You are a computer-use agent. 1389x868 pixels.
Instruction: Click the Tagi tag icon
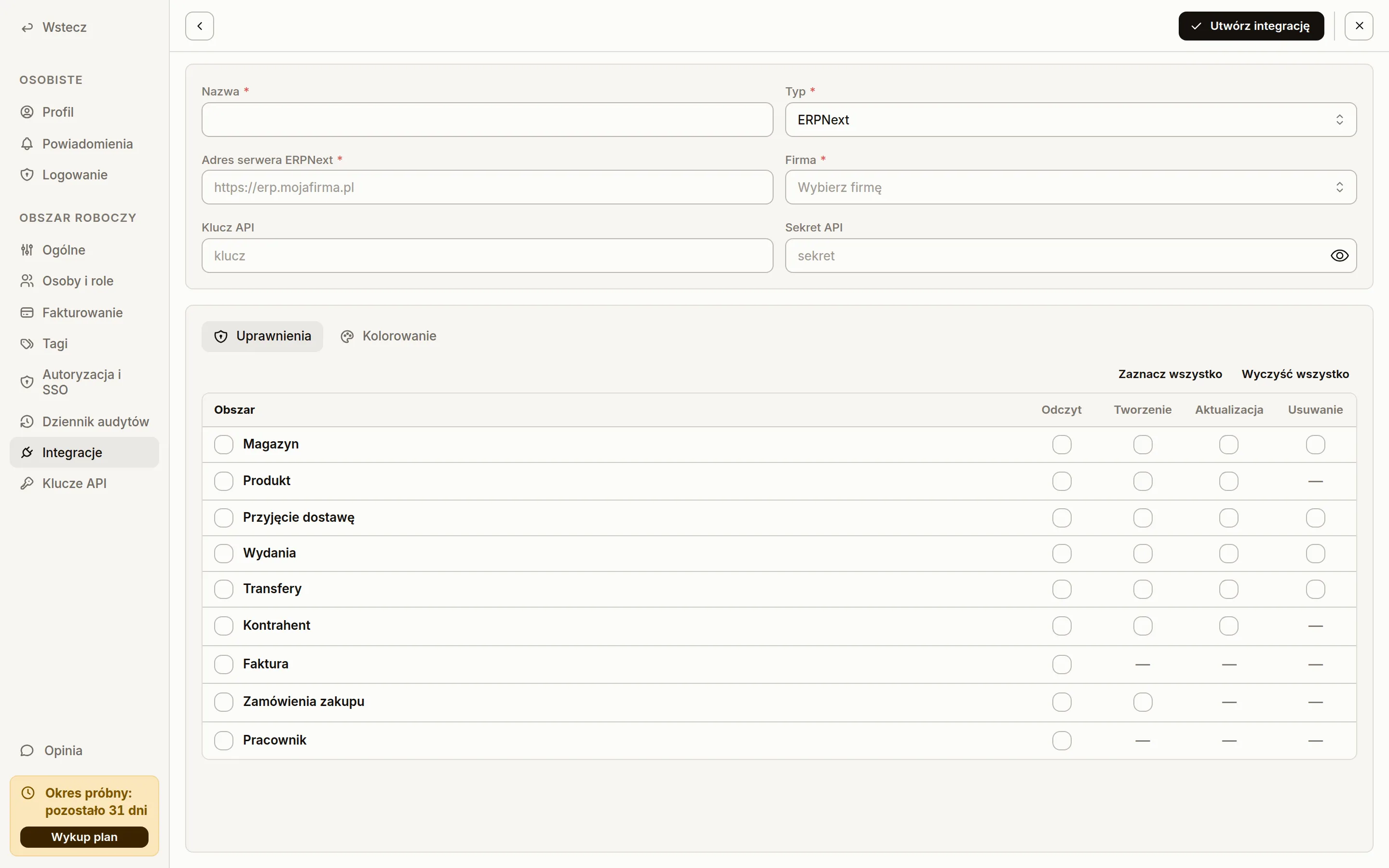point(27,343)
